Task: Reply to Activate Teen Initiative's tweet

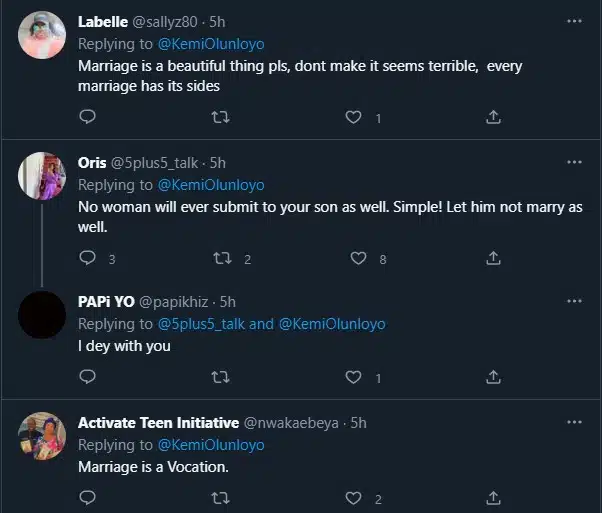Action: 87,497
